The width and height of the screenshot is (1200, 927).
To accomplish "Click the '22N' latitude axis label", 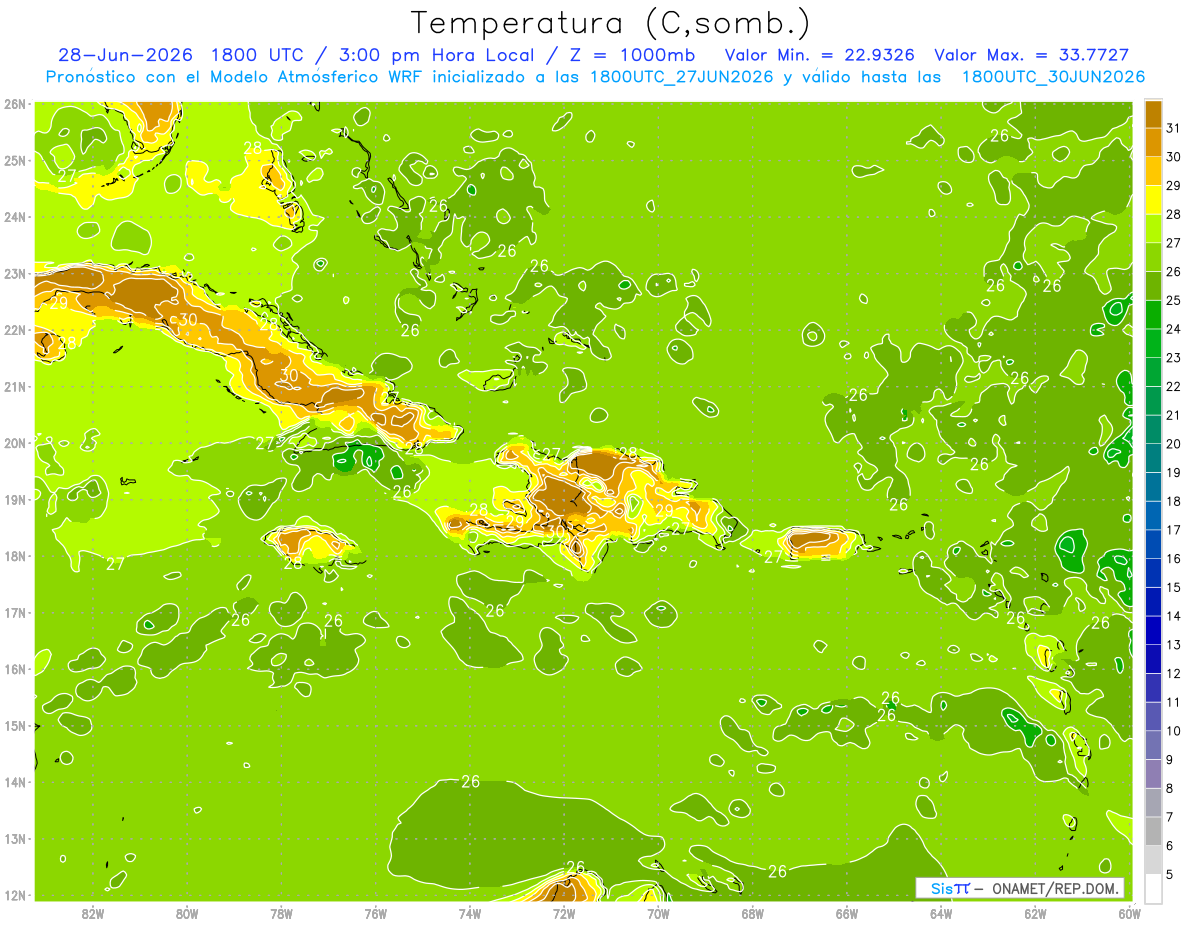I will (x=15, y=330).
